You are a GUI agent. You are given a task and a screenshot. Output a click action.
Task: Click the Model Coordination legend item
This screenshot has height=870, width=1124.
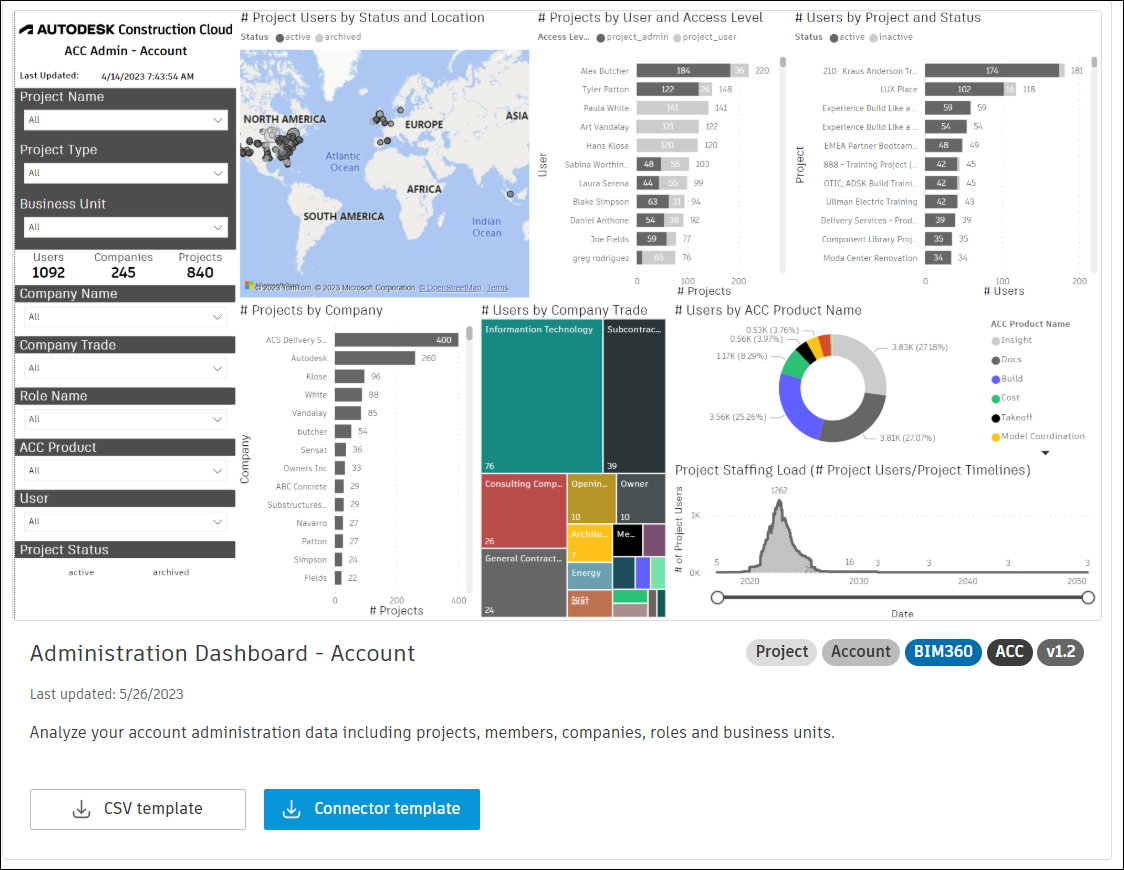(x=1038, y=436)
